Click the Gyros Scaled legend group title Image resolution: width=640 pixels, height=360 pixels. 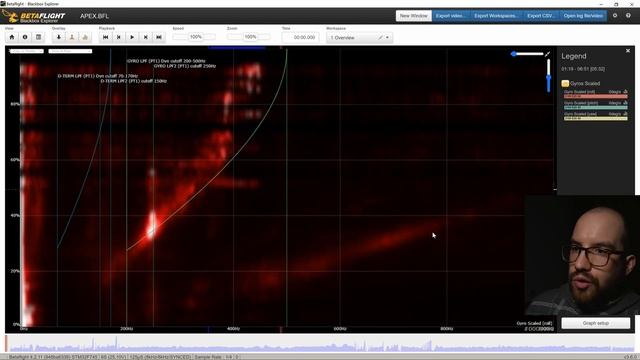pos(585,83)
